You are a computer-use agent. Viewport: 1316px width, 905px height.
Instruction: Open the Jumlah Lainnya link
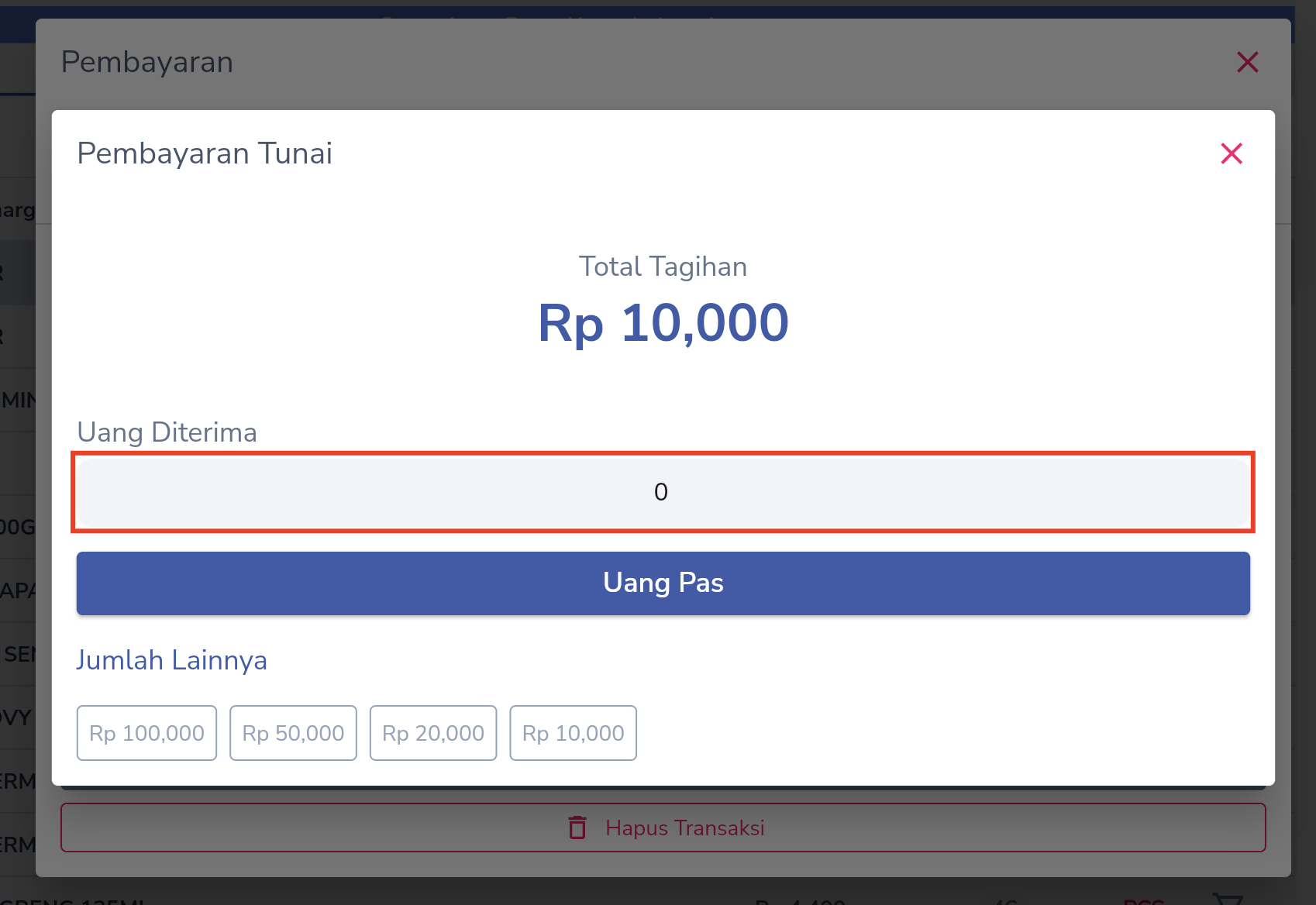(x=171, y=660)
